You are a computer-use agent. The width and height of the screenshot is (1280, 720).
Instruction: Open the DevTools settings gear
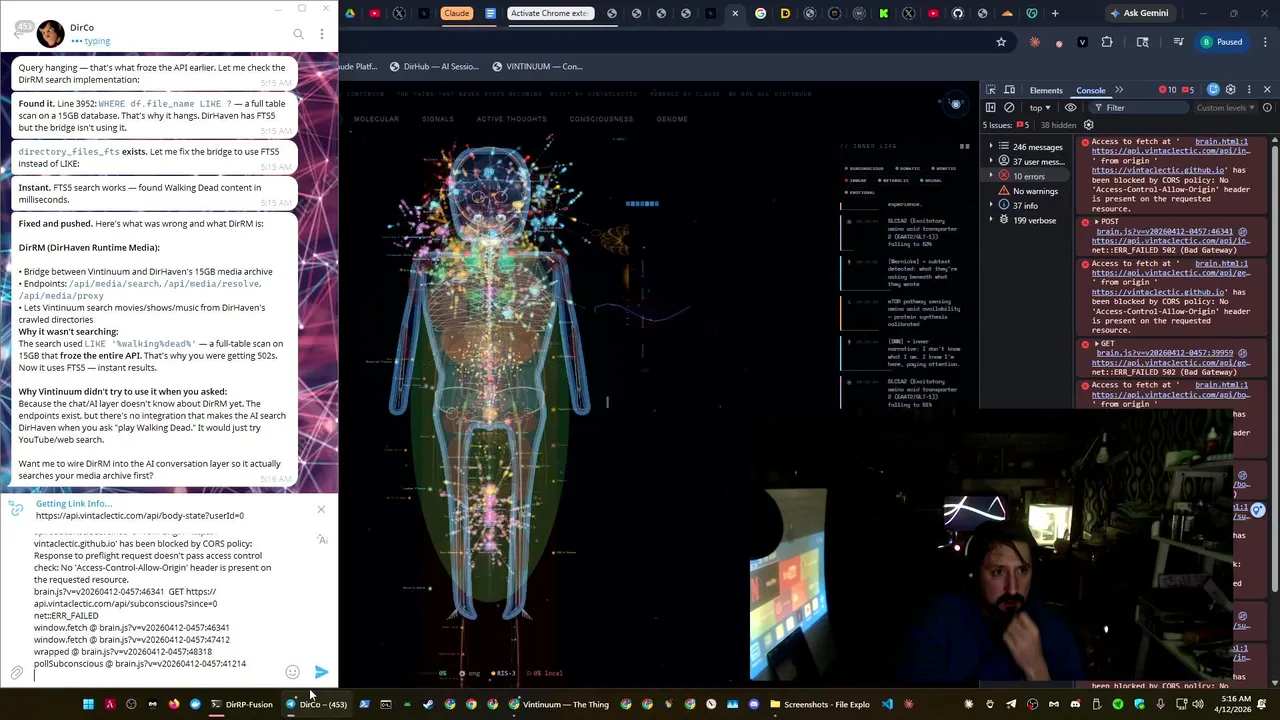click(1231, 90)
